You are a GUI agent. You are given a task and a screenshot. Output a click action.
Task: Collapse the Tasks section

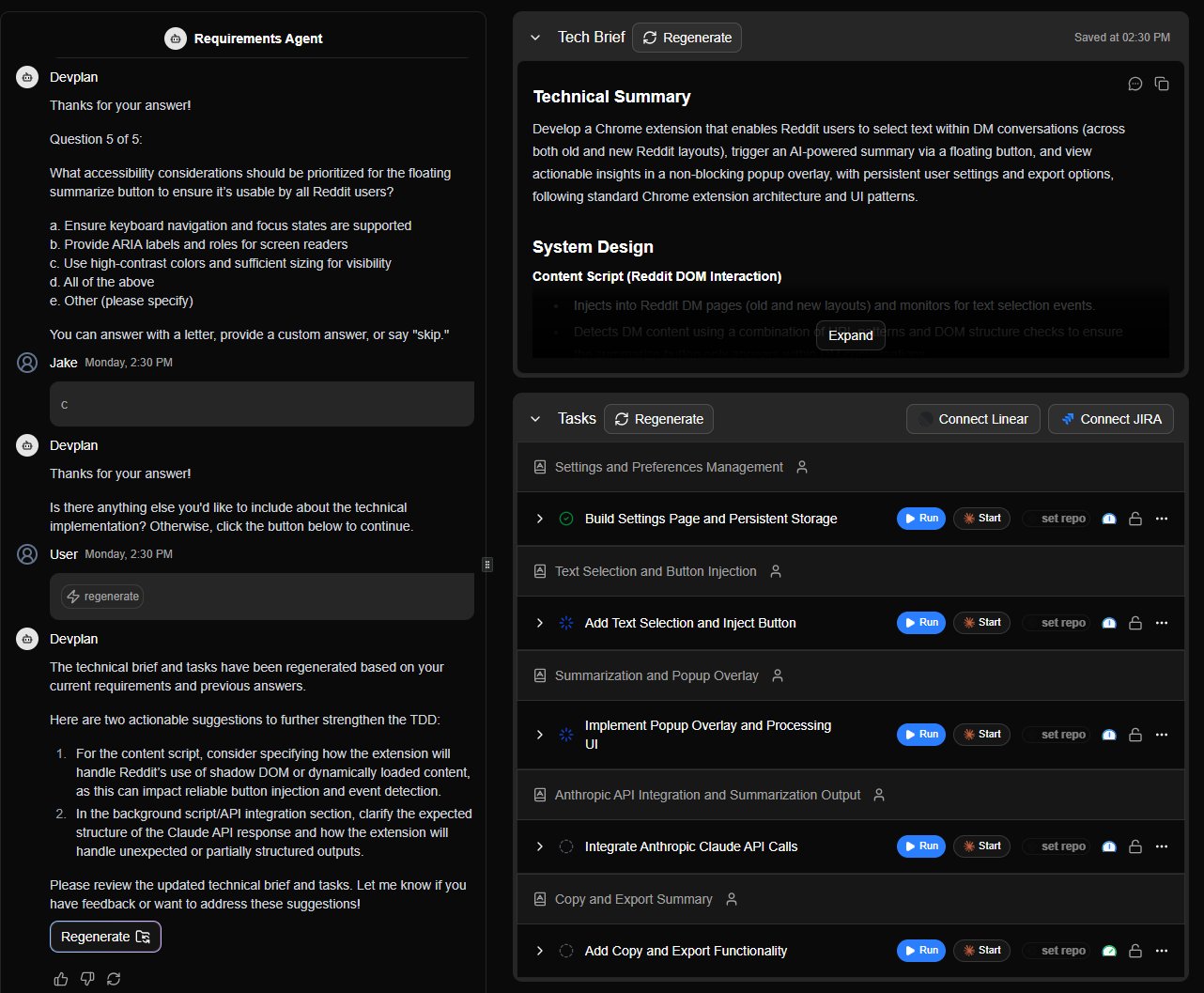[535, 419]
